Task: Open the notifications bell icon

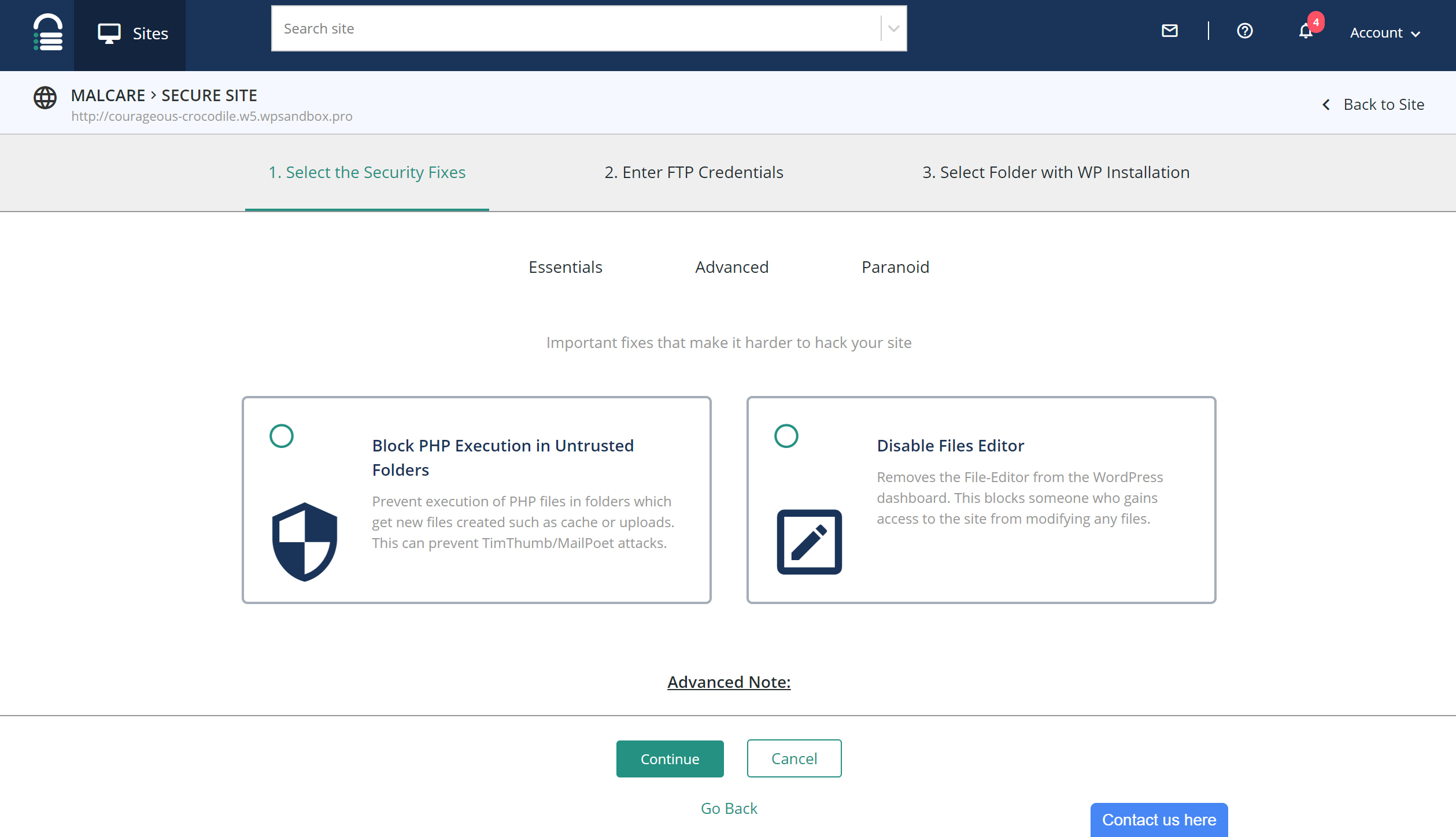Action: [x=1306, y=32]
